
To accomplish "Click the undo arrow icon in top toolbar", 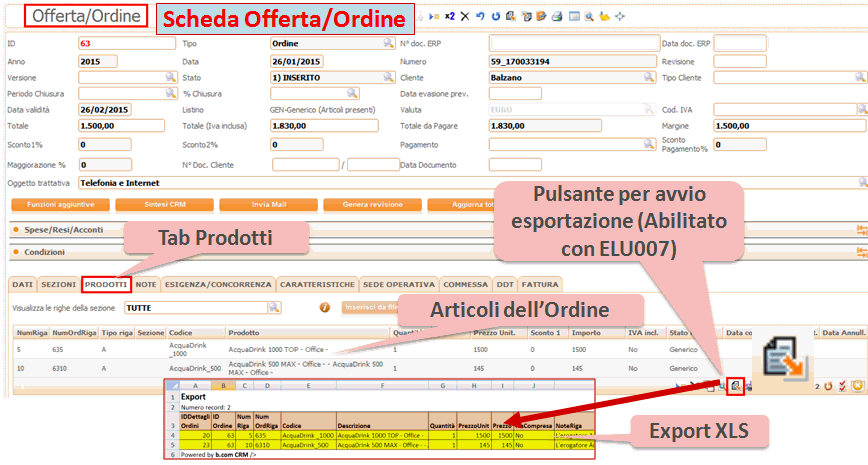I will pyautogui.click(x=481, y=17).
